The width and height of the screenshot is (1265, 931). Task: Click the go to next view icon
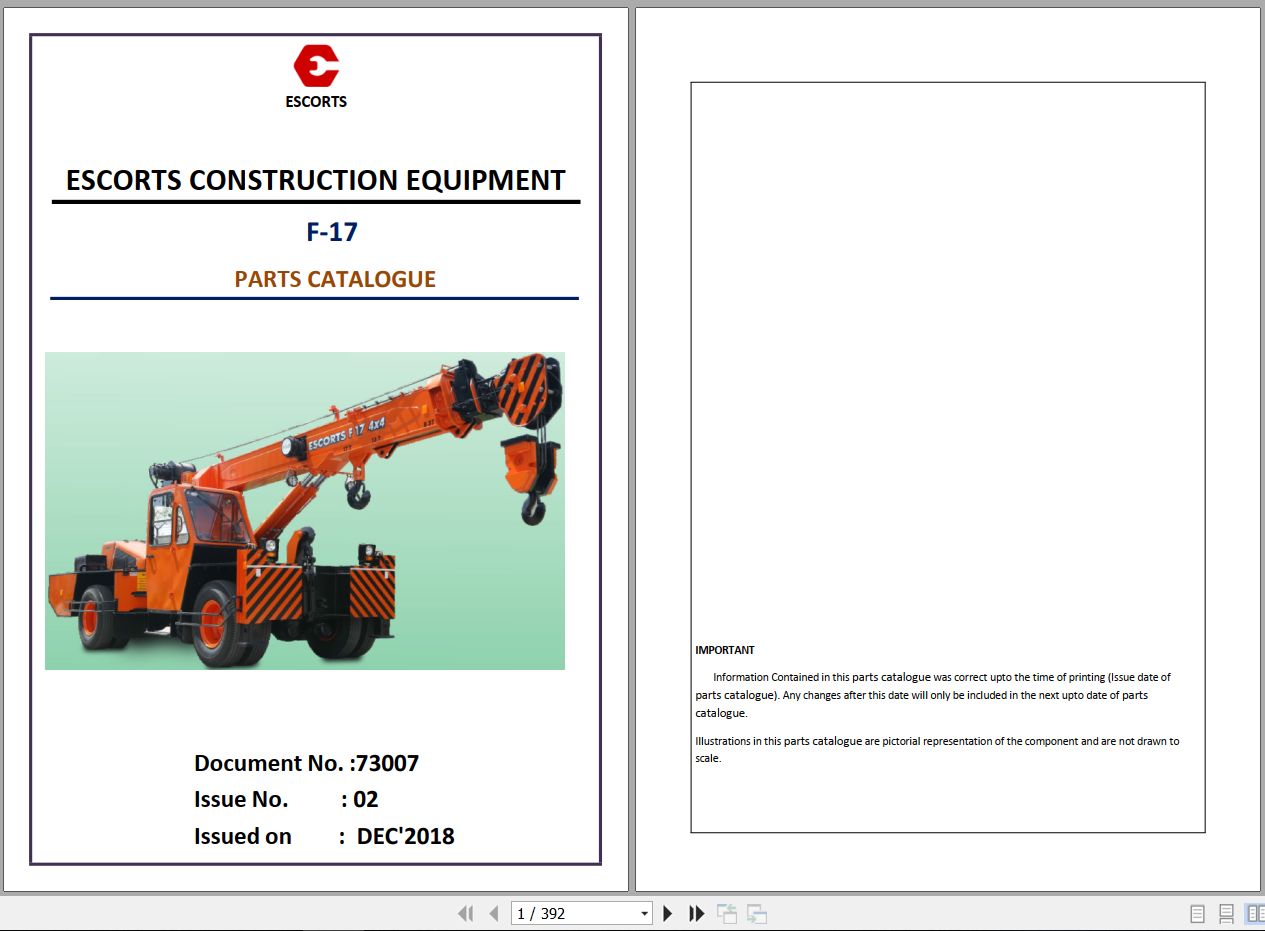click(x=757, y=913)
